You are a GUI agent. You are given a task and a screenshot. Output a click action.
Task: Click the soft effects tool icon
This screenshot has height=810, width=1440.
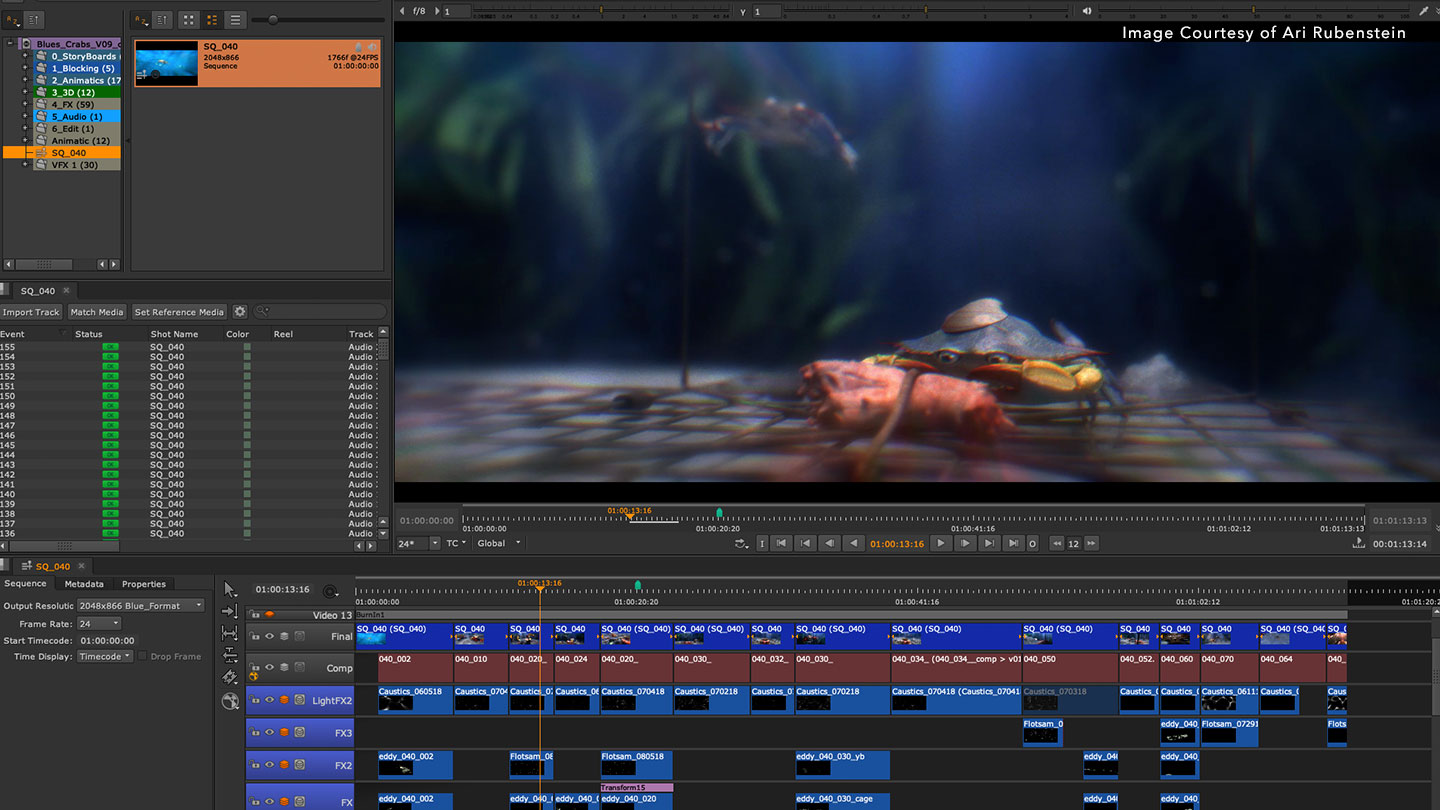tap(231, 701)
